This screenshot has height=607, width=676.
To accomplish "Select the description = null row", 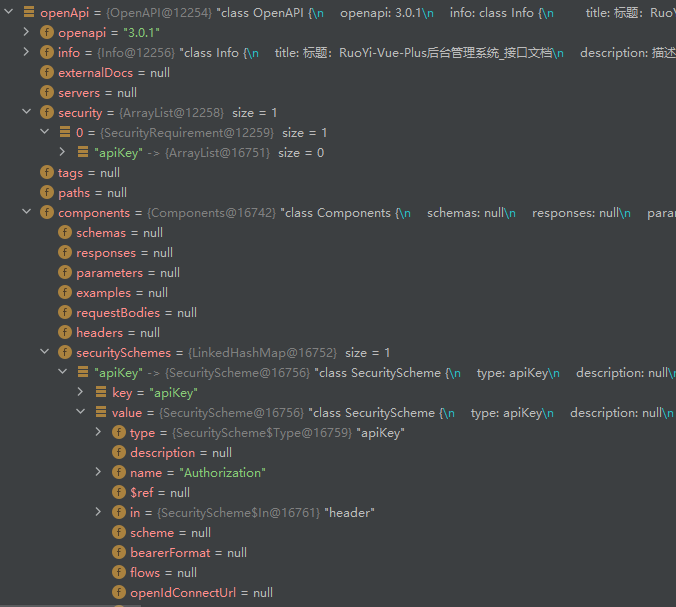I will pyautogui.click(x=338, y=452).
